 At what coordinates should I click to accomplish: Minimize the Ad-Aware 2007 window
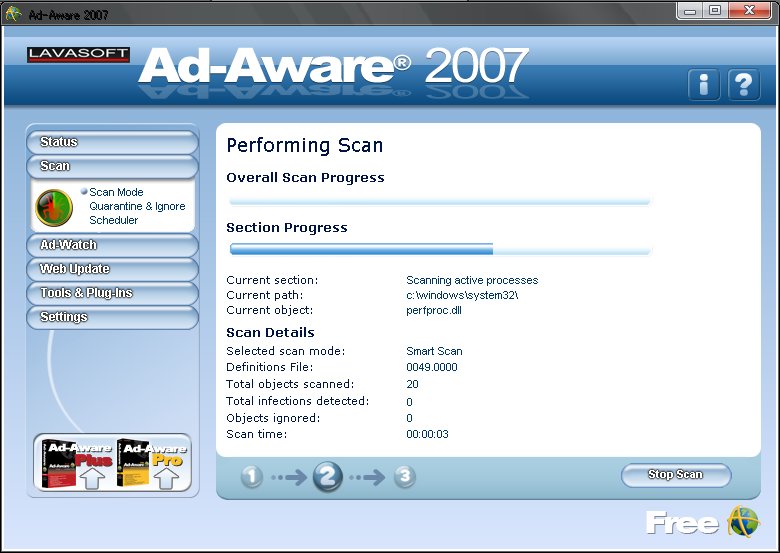pos(690,10)
